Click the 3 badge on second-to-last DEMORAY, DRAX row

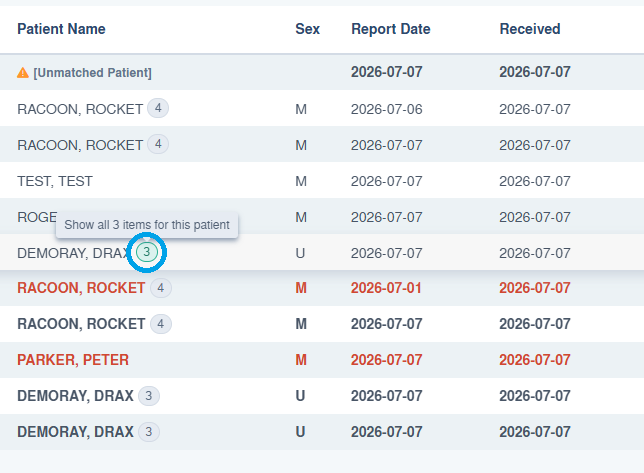(x=149, y=396)
